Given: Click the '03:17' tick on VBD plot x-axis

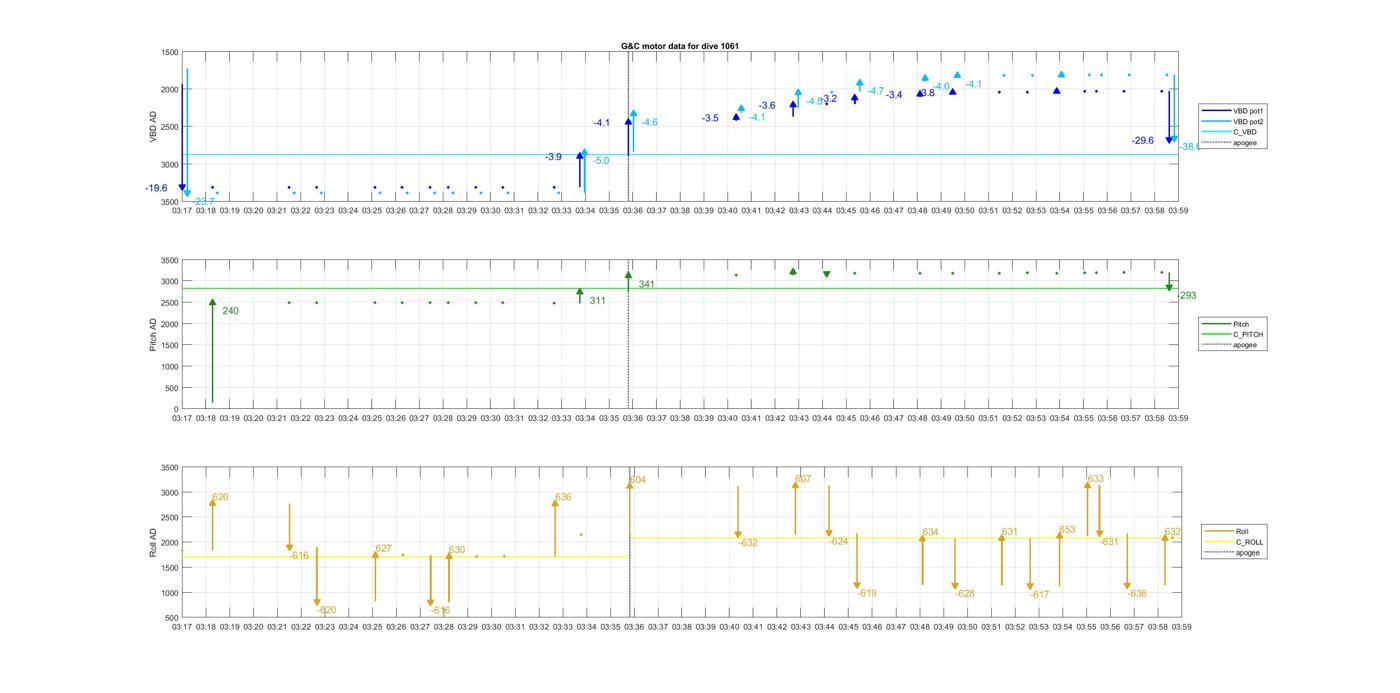Looking at the screenshot, I should point(182,211).
